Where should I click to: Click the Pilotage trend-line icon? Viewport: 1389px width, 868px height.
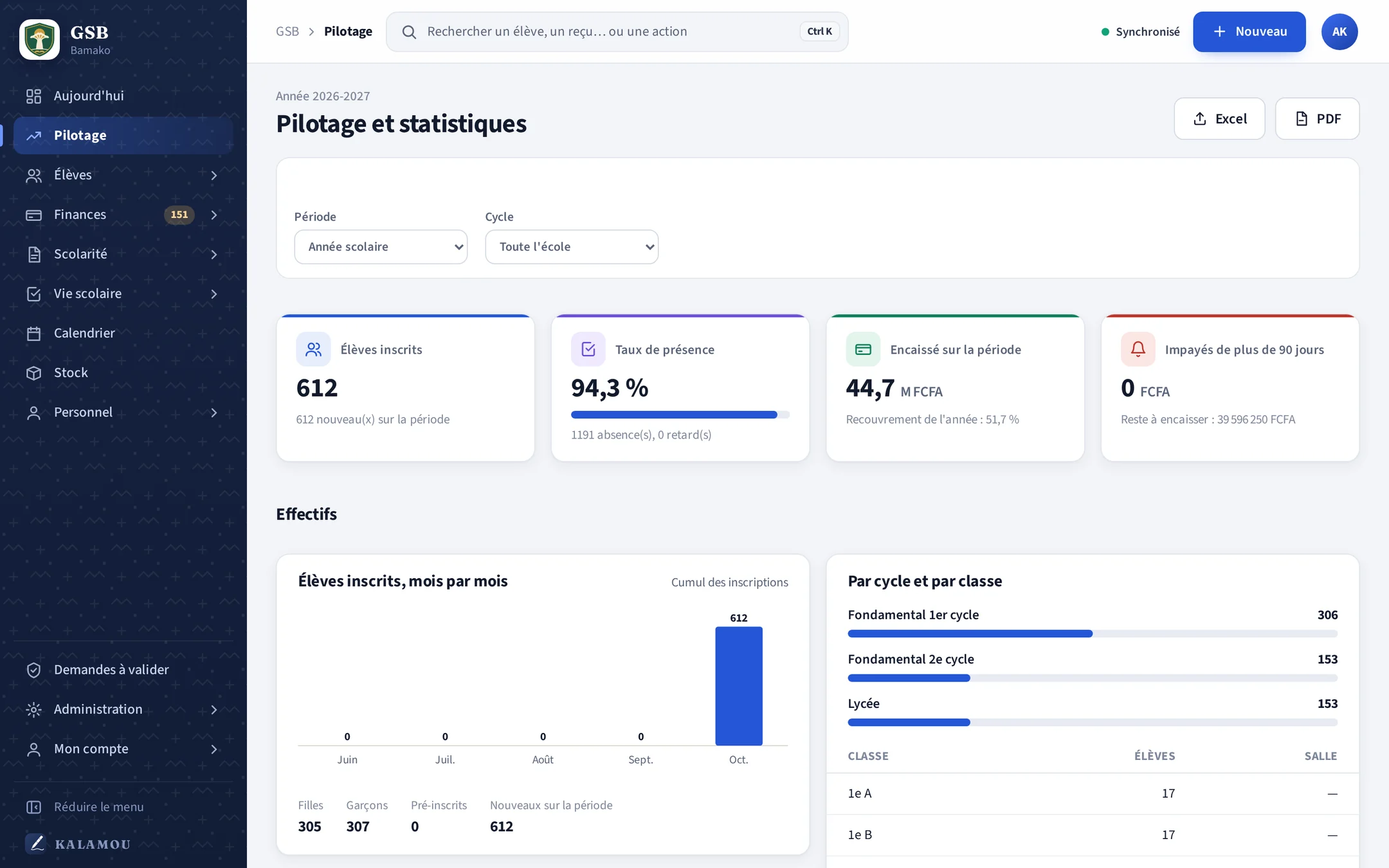(33, 136)
